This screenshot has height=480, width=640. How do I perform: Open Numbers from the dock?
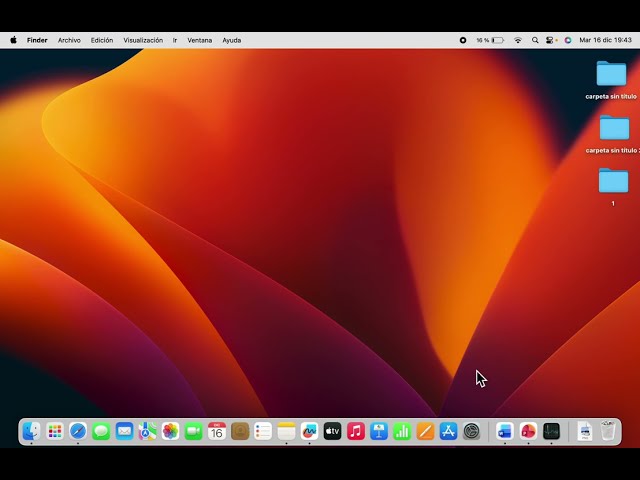pos(402,431)
